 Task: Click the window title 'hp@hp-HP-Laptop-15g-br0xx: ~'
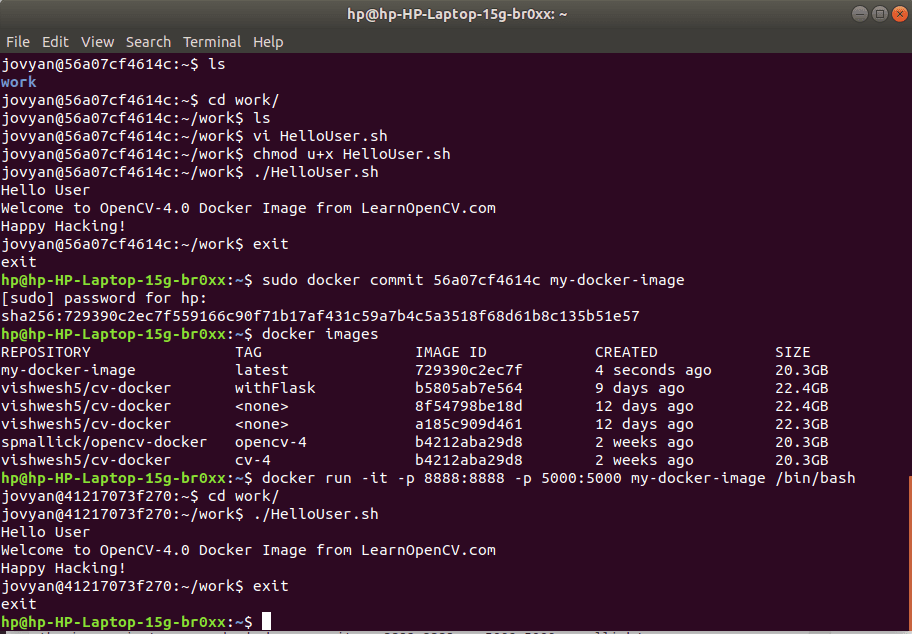tap(457, 14)
